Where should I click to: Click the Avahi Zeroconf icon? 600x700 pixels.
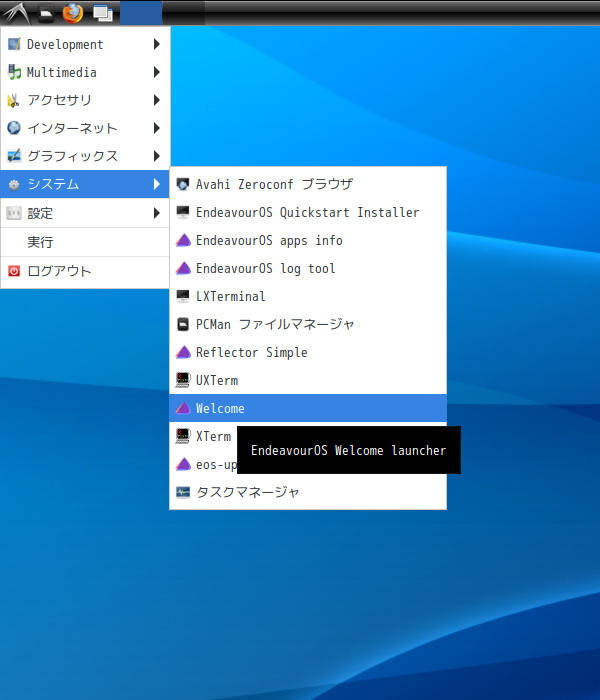tap(183, 184)
